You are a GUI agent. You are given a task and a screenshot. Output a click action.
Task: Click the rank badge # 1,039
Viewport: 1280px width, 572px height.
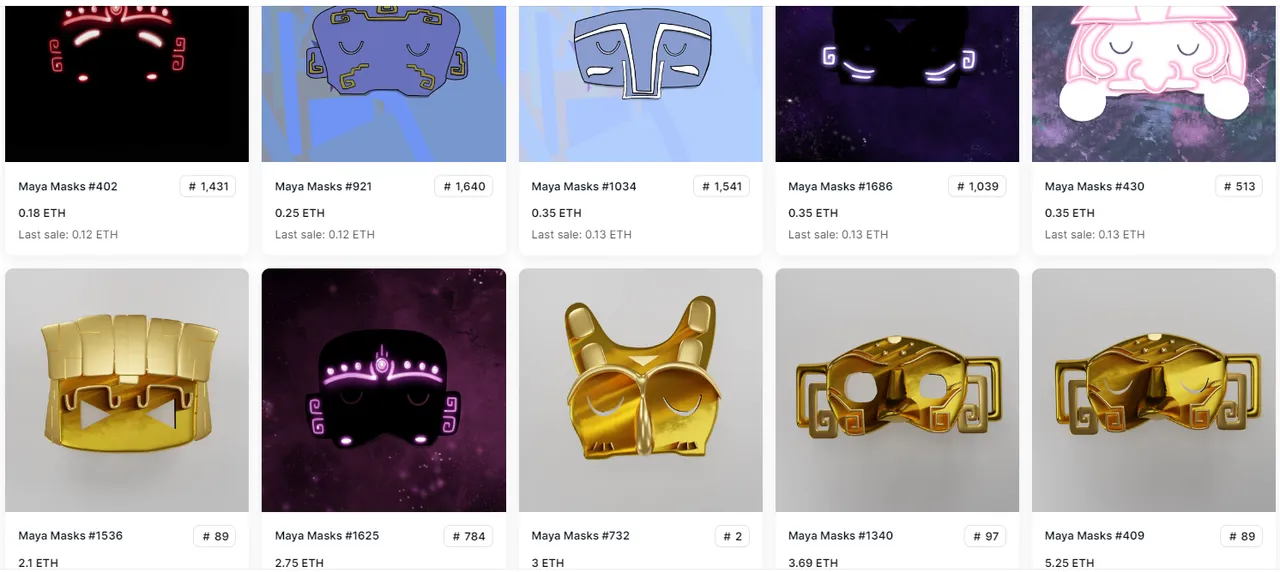coord(978,186)
